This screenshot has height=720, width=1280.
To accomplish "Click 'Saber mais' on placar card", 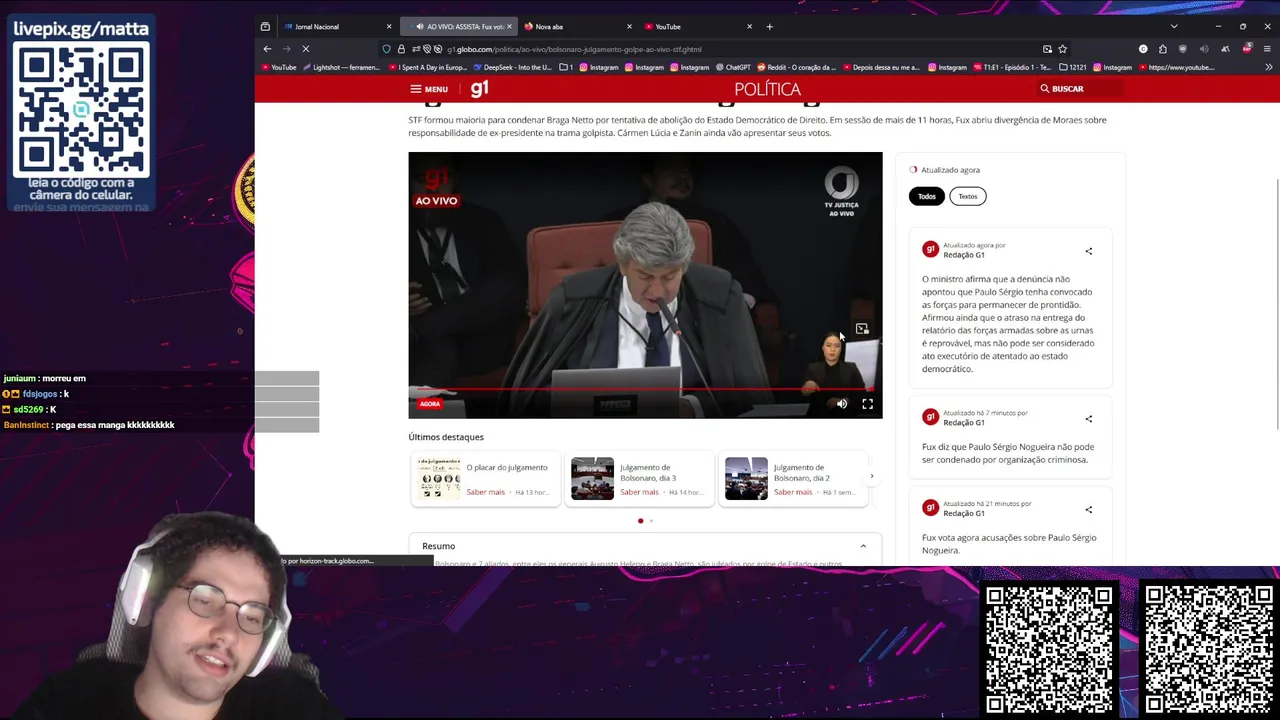I will (485, 492).
